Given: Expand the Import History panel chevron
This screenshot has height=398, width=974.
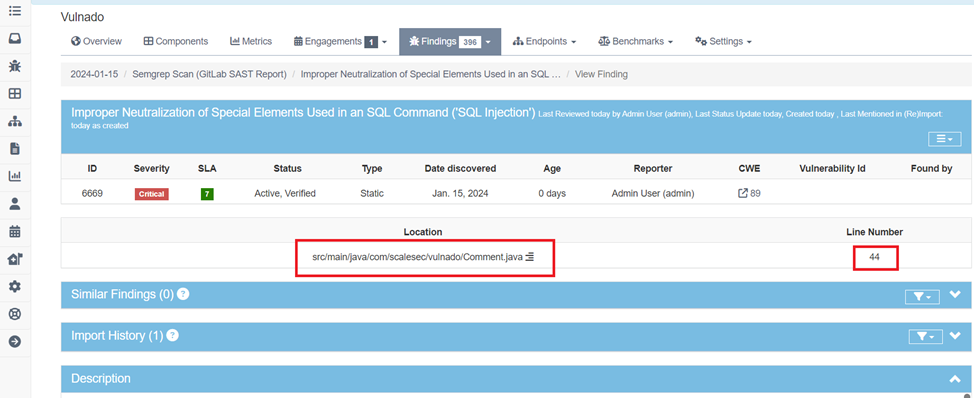Looking at the screenshot, I should [x=955, y=336].
